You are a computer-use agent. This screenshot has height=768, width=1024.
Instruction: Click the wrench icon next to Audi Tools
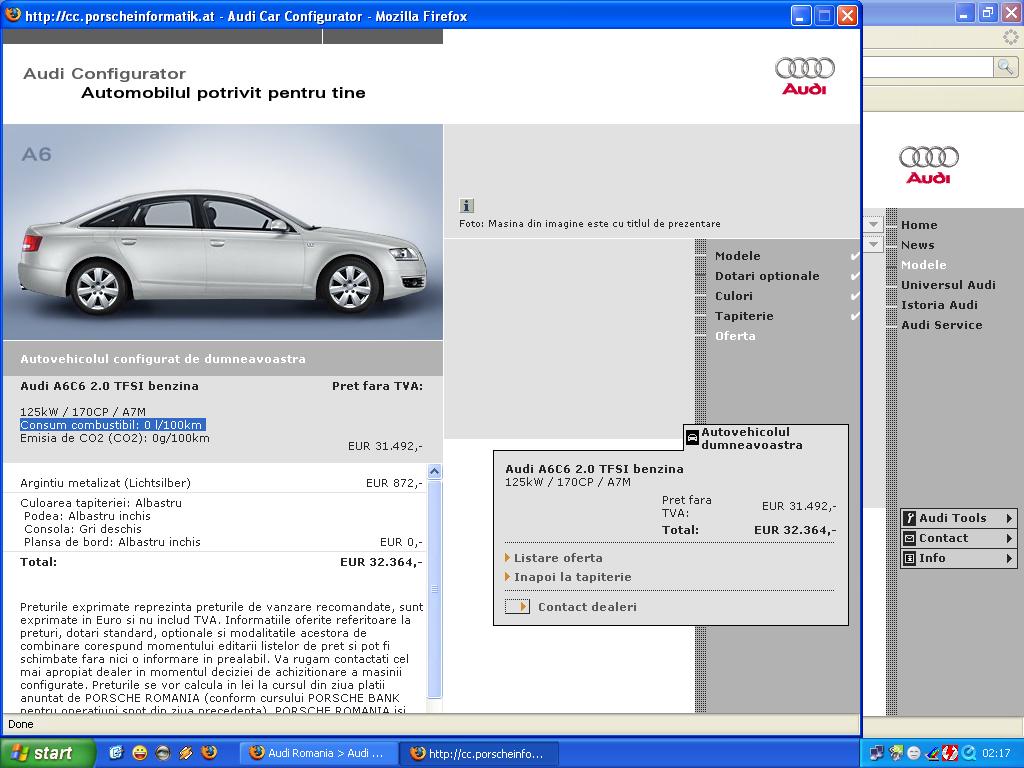point(909,518)
